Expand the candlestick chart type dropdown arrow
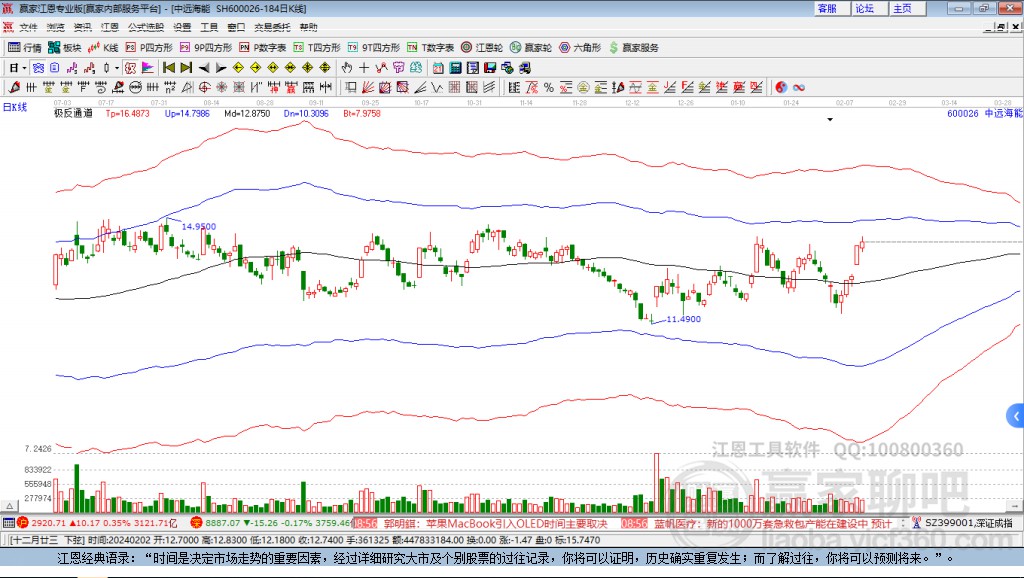1024x578 pixels. coord(117,68)
